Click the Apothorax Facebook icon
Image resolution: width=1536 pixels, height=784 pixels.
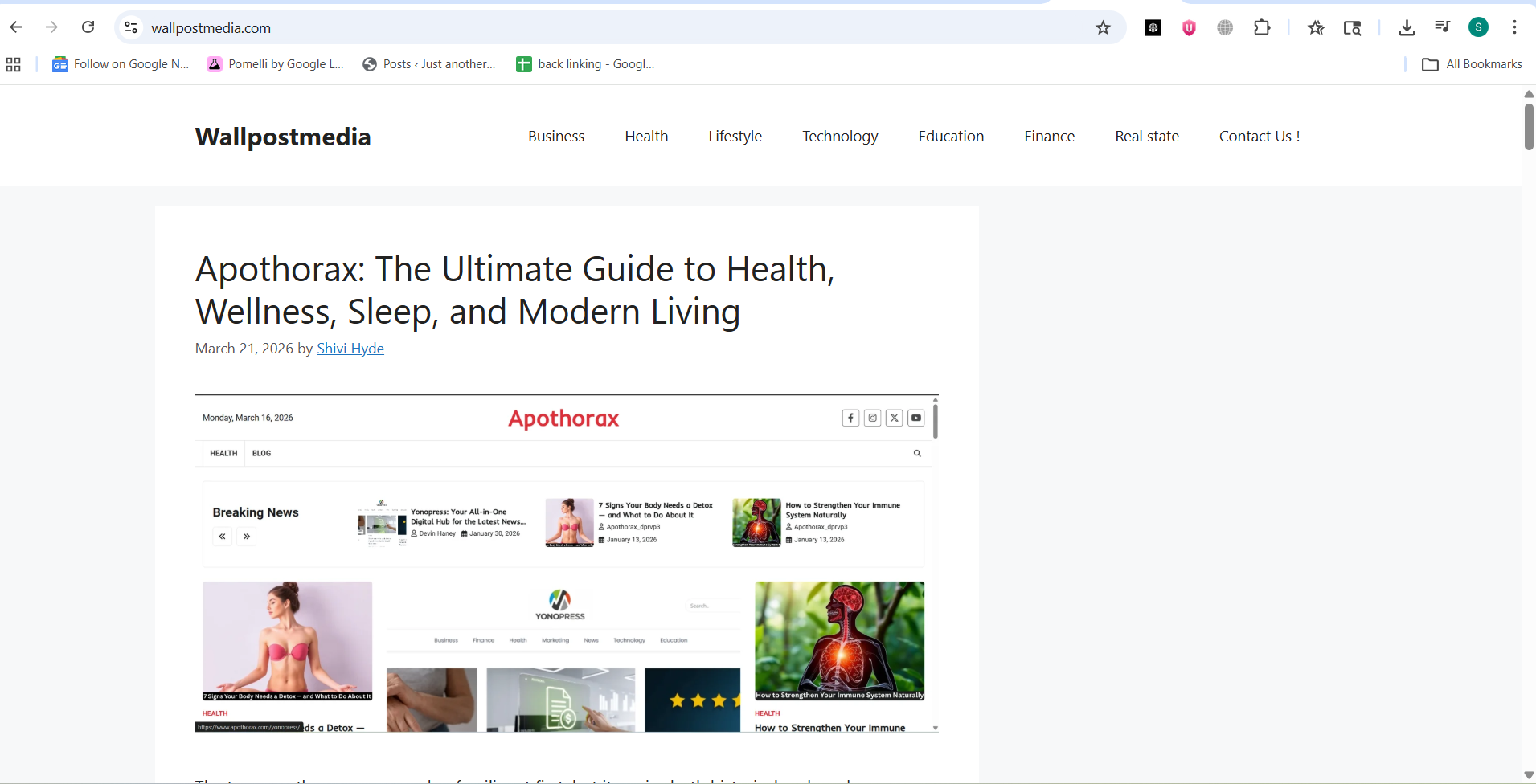[850, 418]
